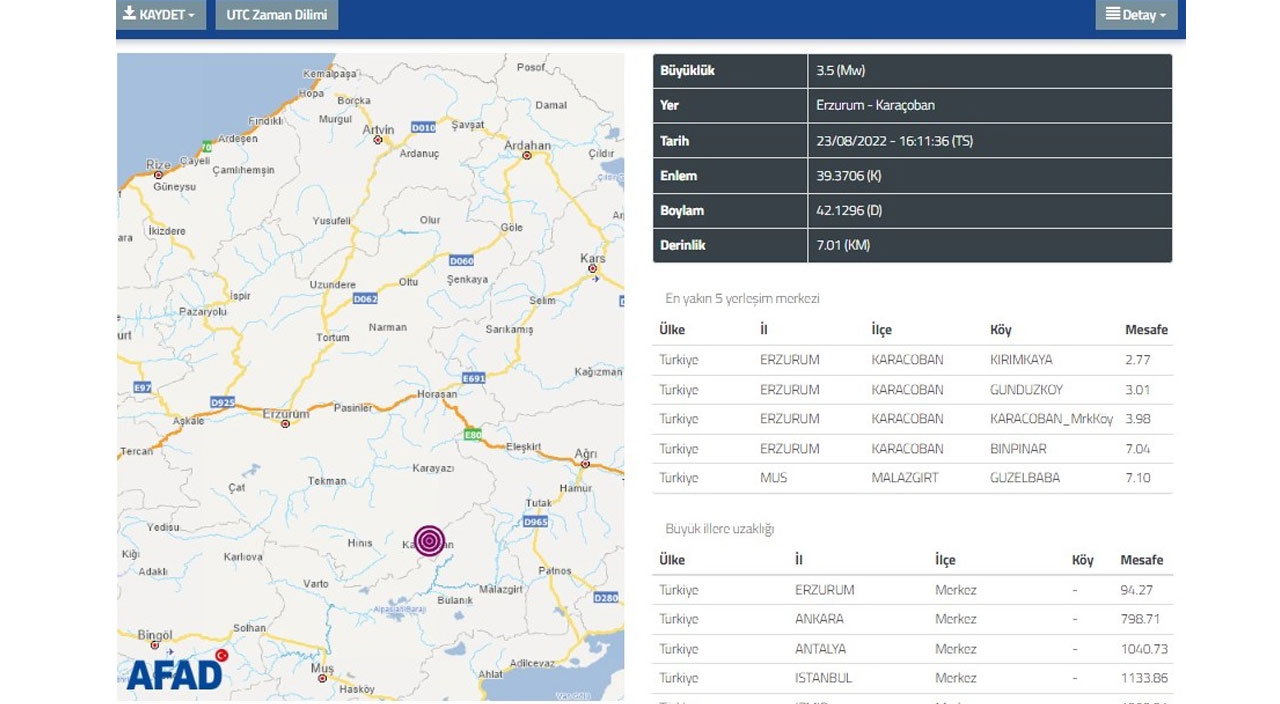Click the D062 road shield near Oltu
Image resolution: width=1280 pixels, height=704 pixels.
(365, 299)
